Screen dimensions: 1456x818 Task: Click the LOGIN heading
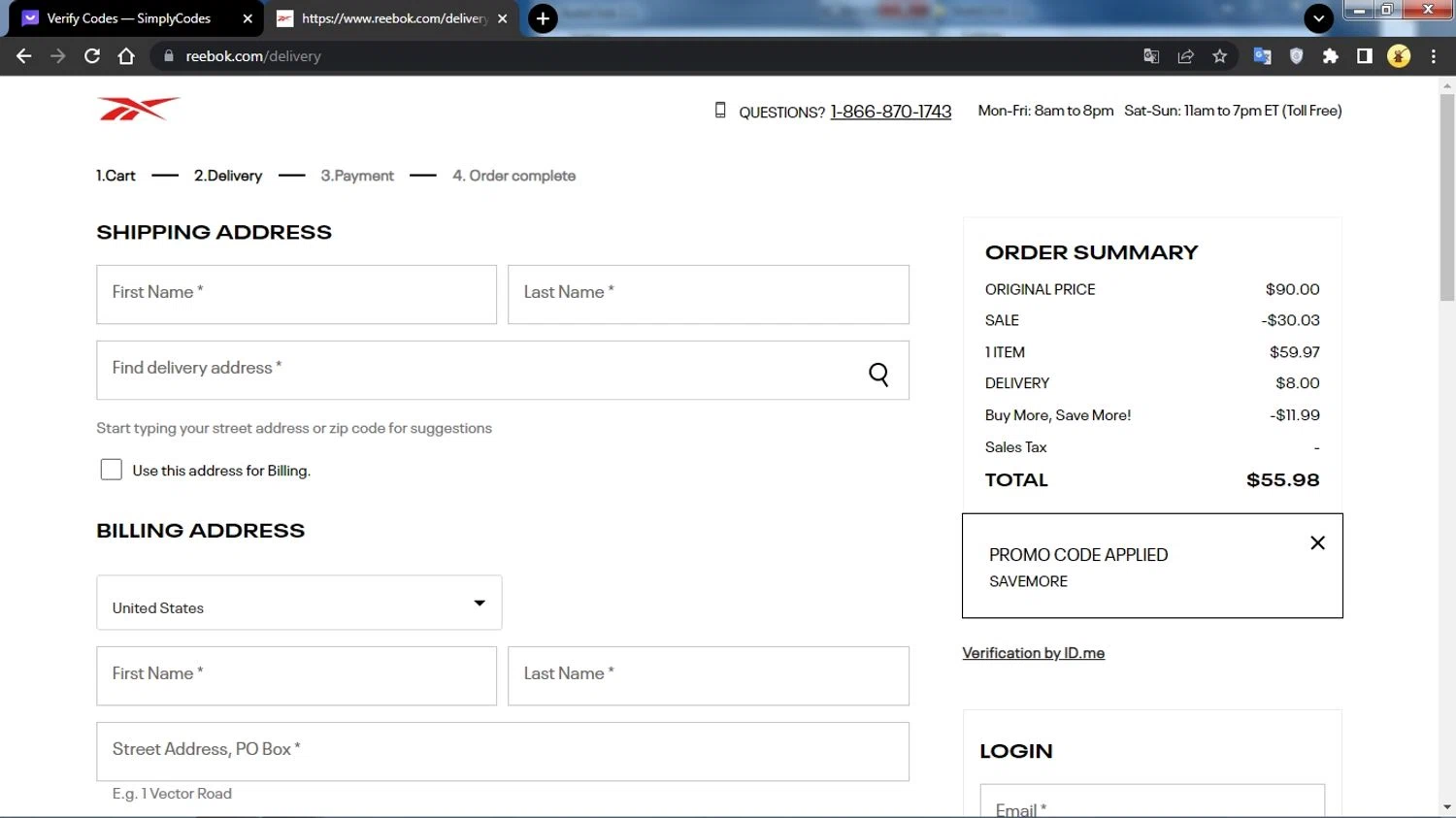pos(1016,751)
